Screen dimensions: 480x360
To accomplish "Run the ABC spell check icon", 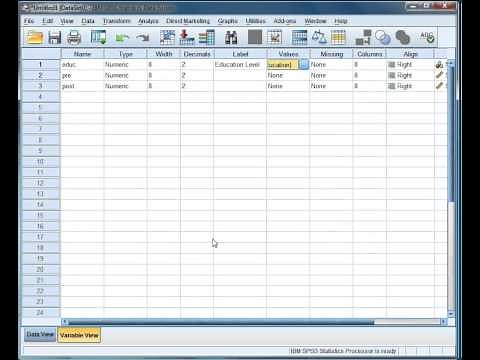I will (427, 37).
